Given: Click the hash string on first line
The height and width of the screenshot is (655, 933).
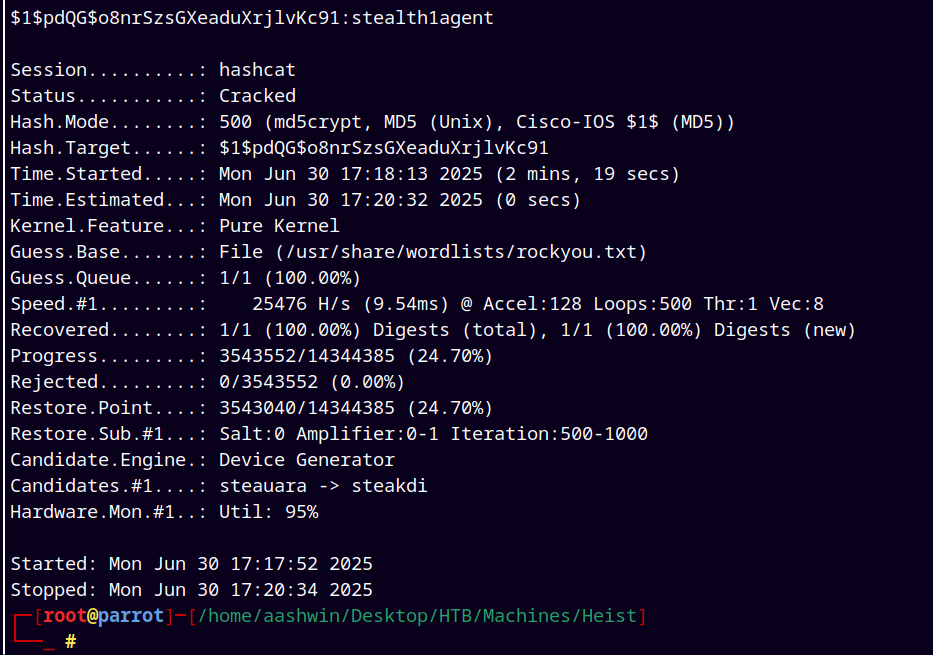Looking at the screenshot, I should [x=175, y=18].
